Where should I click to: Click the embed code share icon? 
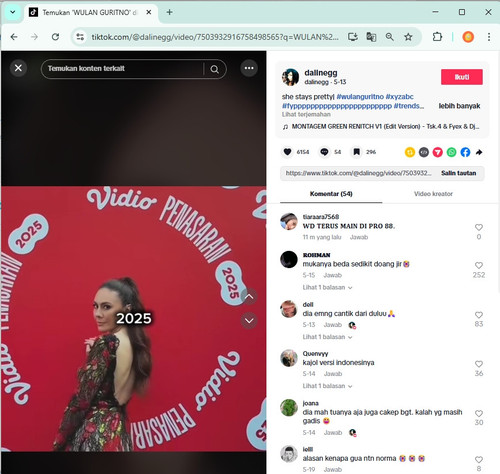click(424, 152)
